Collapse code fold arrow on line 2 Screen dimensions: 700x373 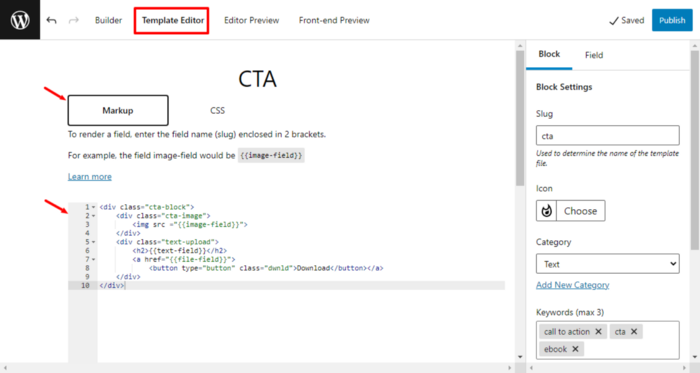pyautogui.click(x=93, y=216)
